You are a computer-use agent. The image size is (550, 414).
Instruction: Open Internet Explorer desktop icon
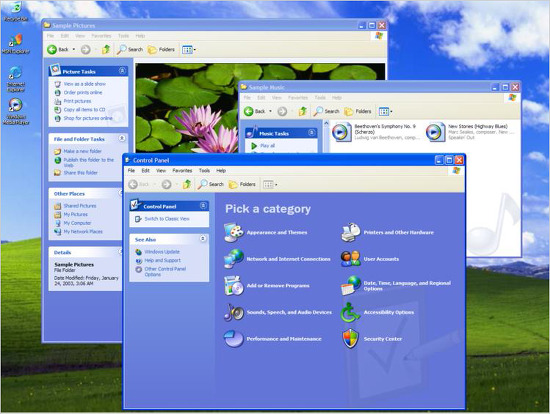click(15, 79)
